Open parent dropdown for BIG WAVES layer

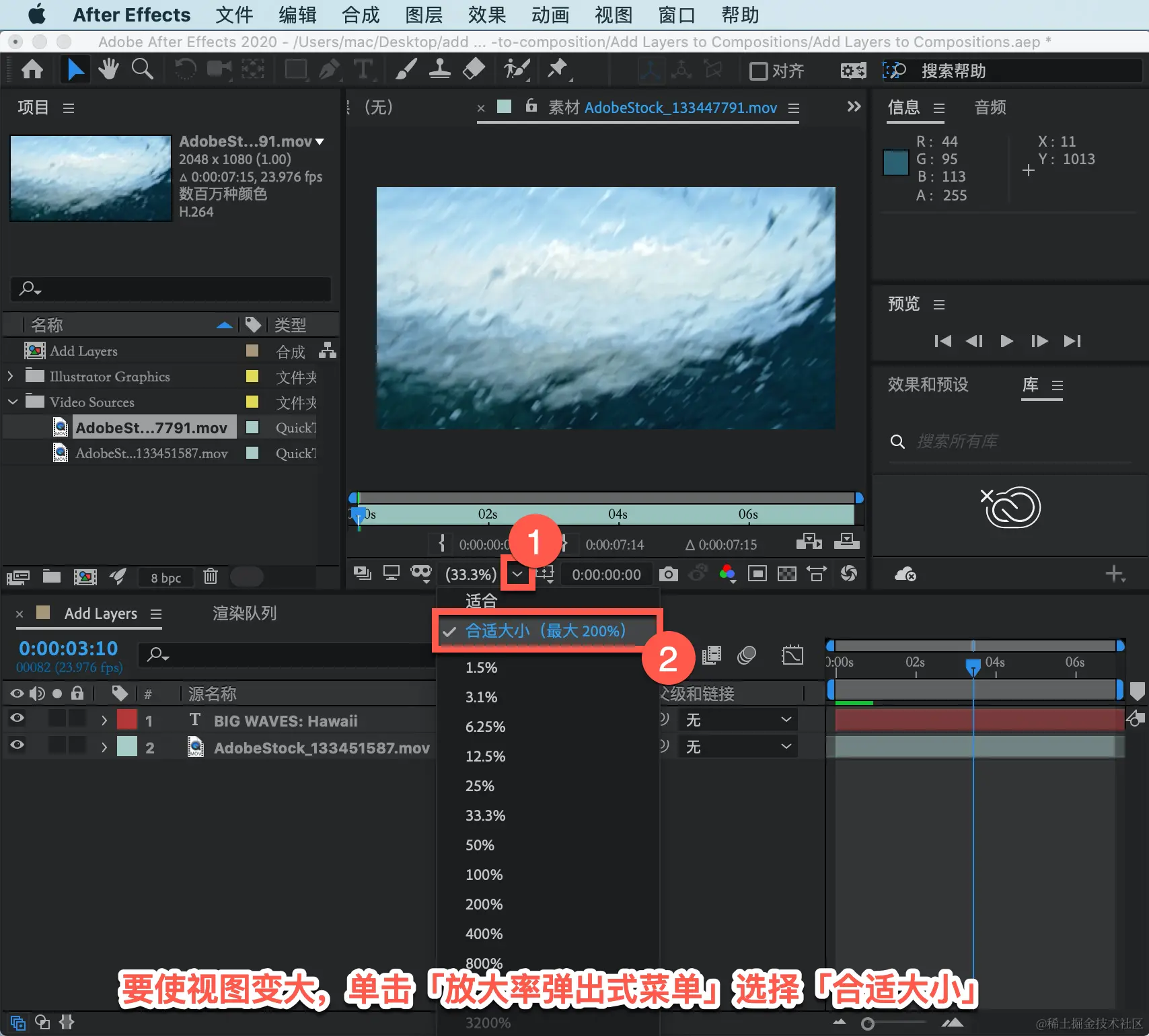pyautogui.click(x=737, y=720)
